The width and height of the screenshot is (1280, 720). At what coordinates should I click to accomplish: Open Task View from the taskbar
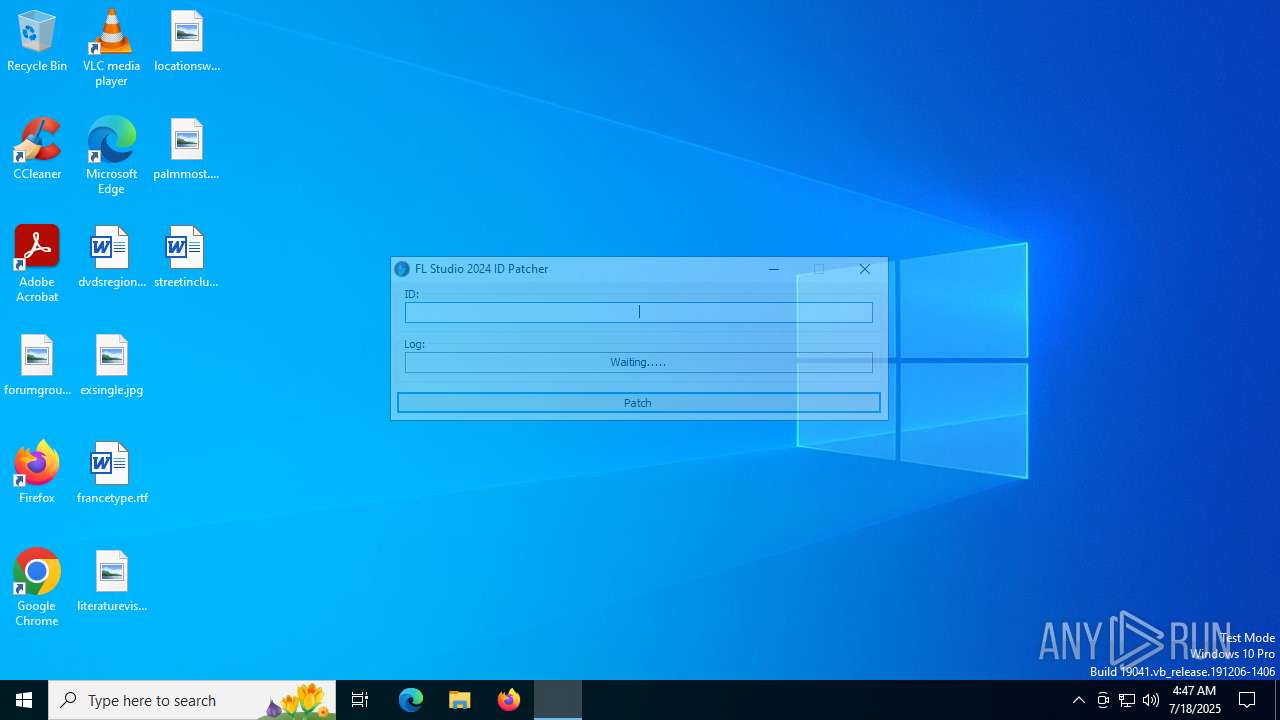coord(360,700)
